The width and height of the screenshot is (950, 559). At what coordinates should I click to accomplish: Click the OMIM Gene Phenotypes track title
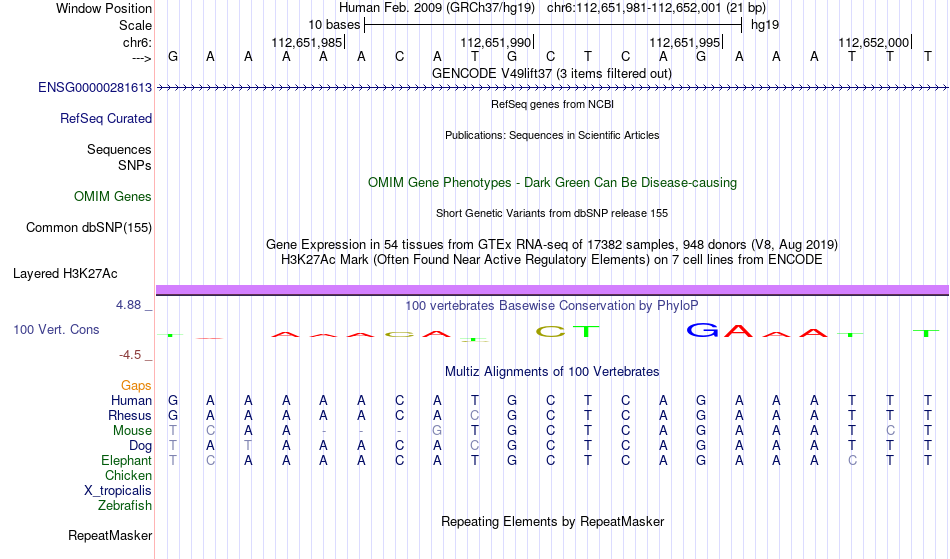coord(552,182)
